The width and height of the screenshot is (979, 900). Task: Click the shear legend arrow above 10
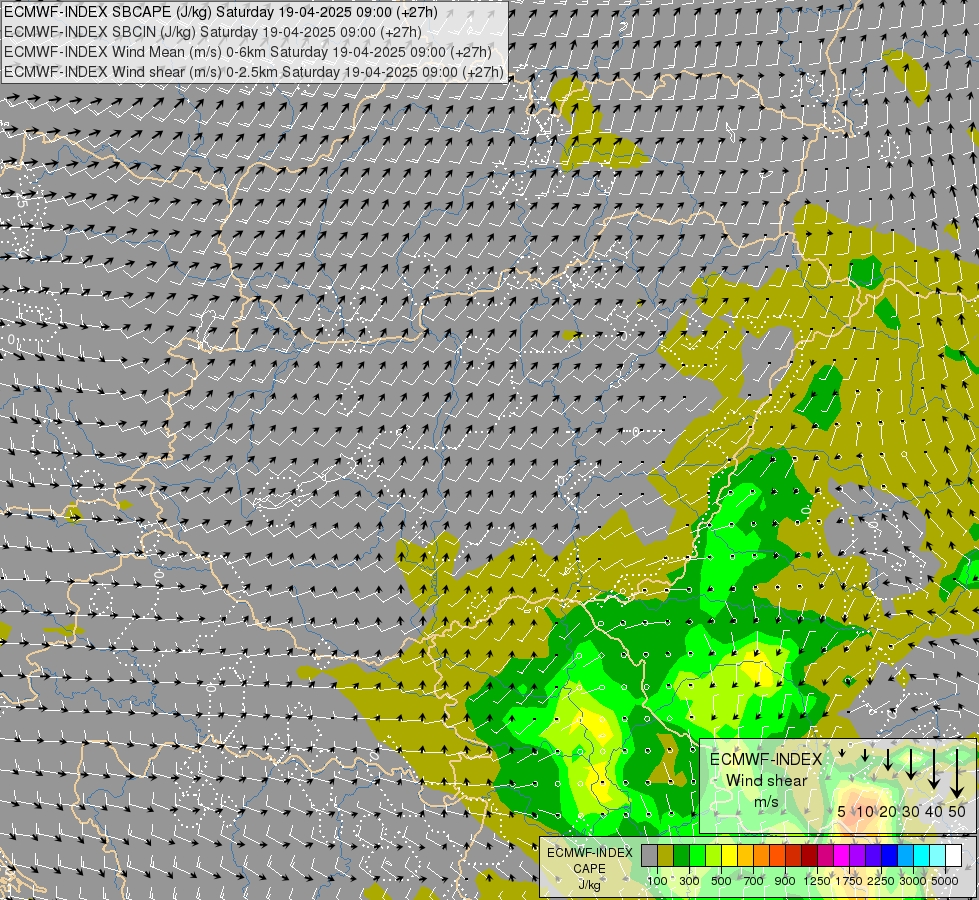865,755
